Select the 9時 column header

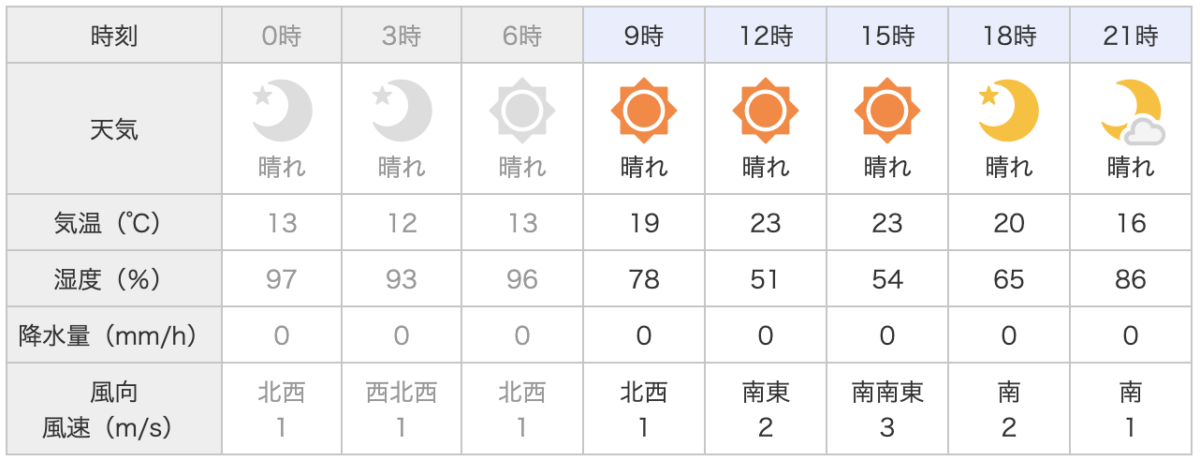[x=643, y=37]
